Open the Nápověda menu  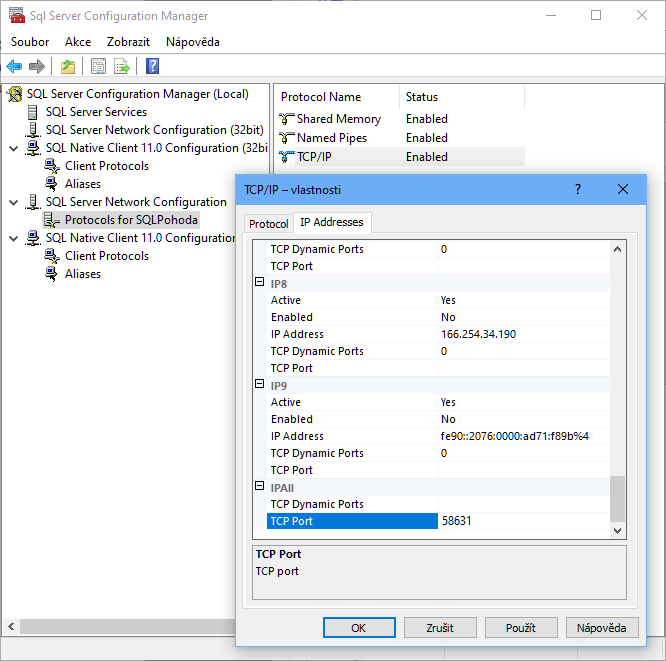[x=193, y=42]
